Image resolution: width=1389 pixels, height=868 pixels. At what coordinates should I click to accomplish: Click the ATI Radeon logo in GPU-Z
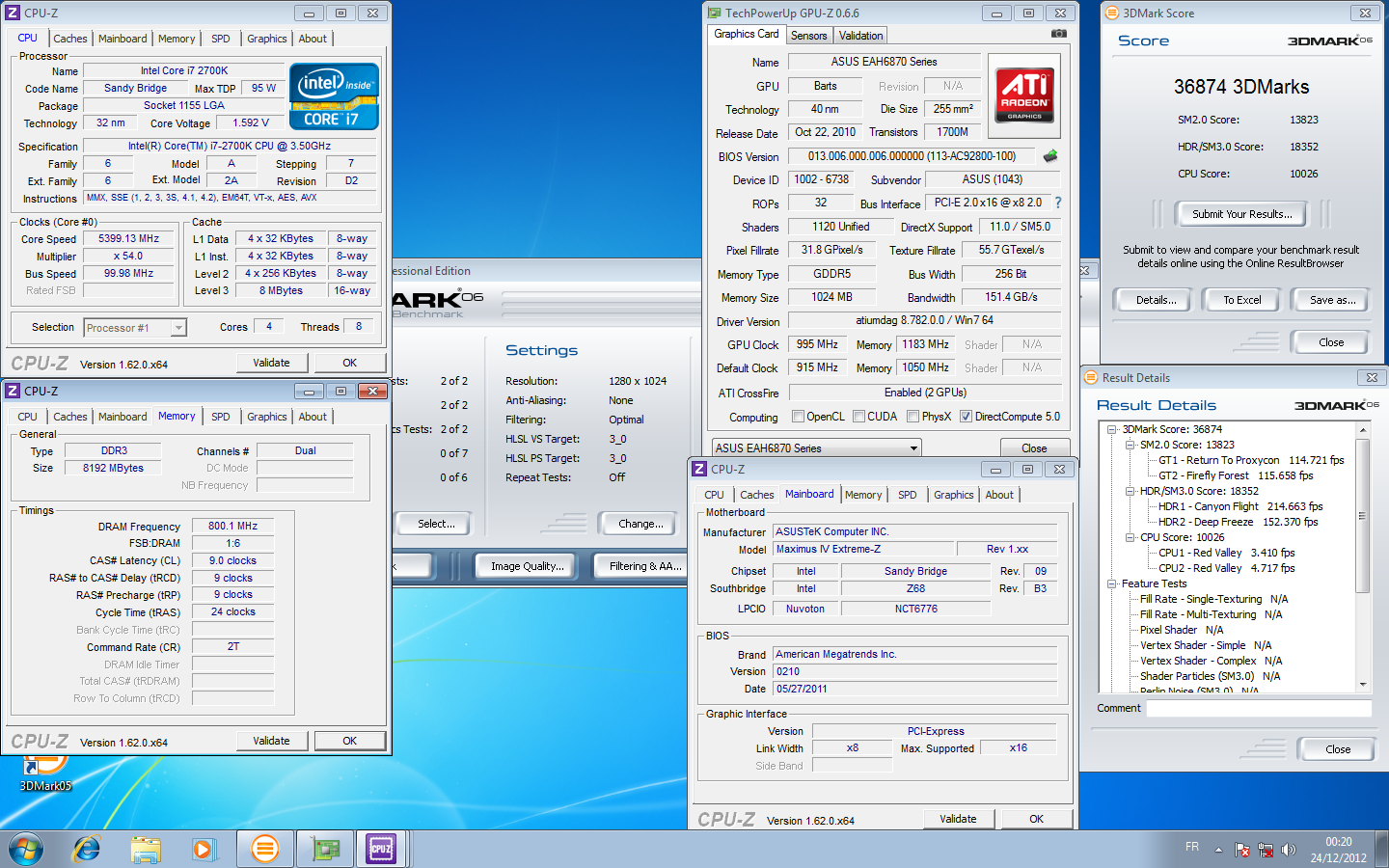tap(1024, 95)
